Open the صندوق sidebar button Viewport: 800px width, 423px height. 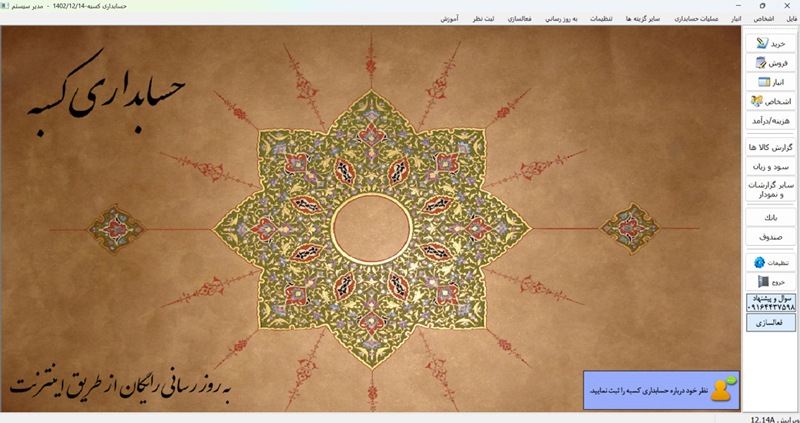coord(770,236)
